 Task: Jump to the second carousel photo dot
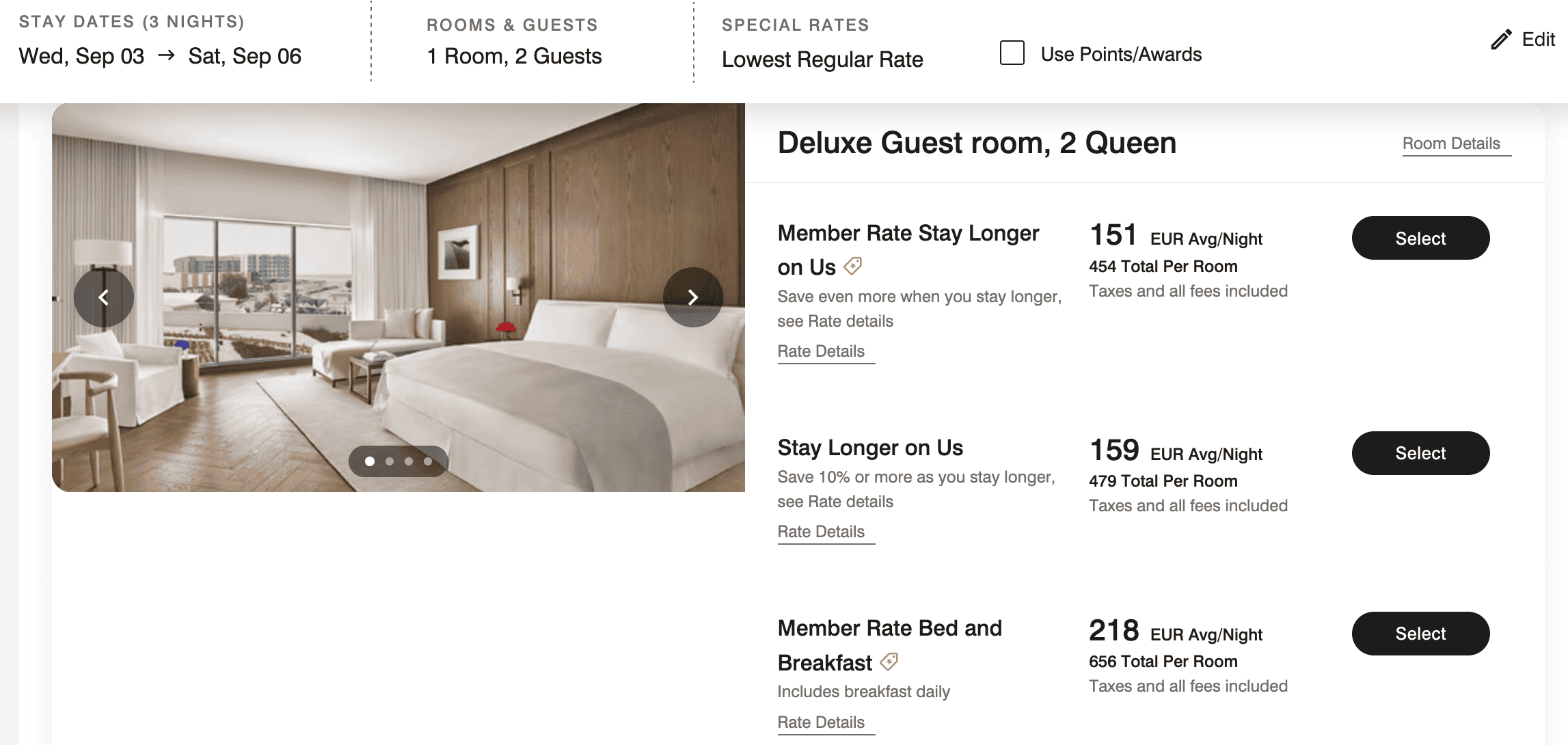390,461
